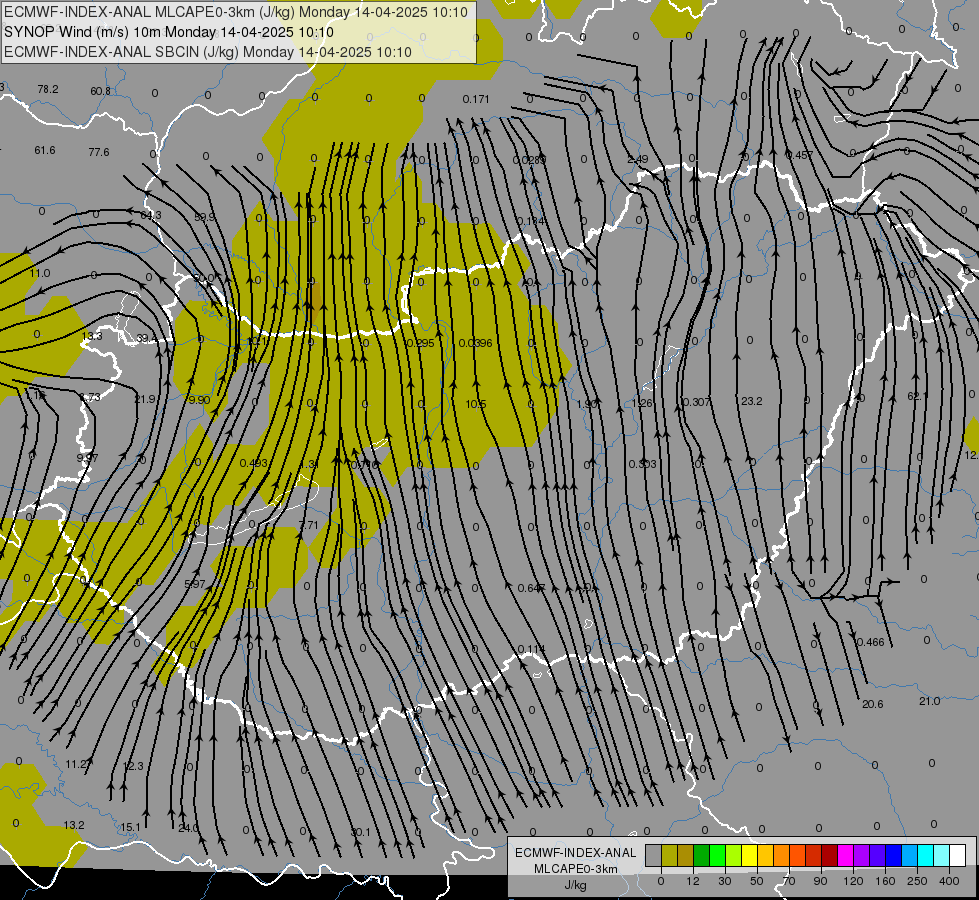Click the bright green legend swatch
This screenshot has width=979, height=900.
718,856
